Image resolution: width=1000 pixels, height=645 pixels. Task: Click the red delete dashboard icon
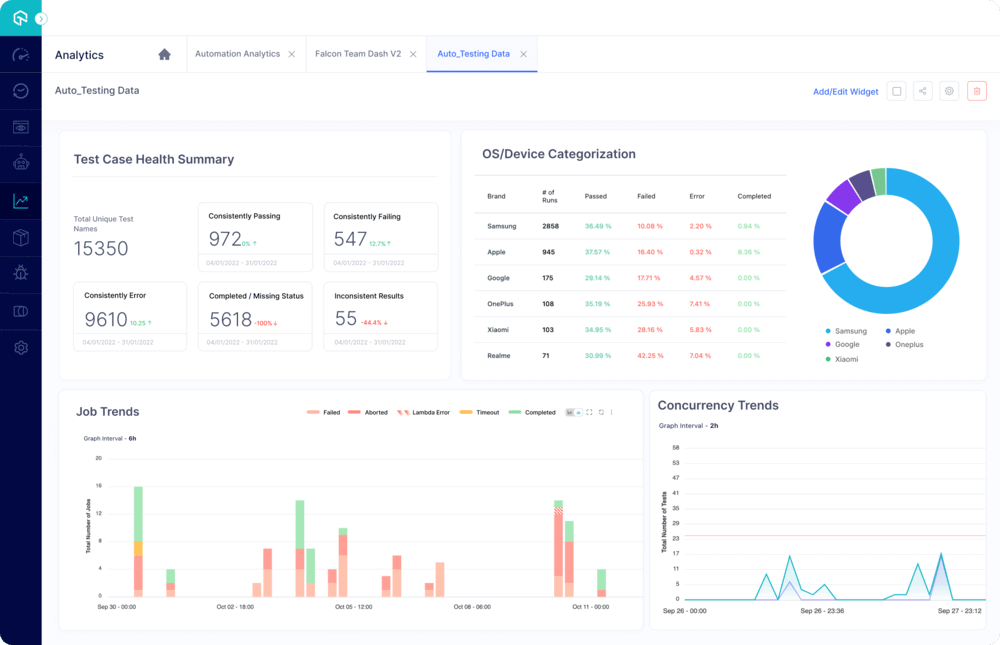pos(976,91)
